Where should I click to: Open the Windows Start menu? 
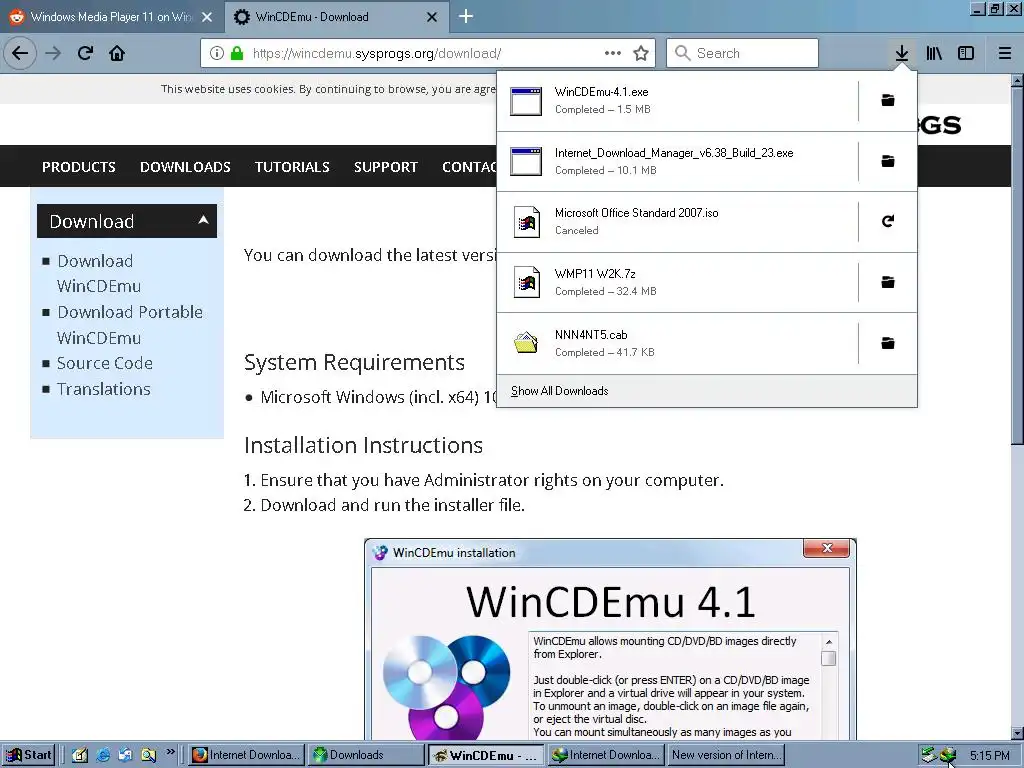(29, 755)
